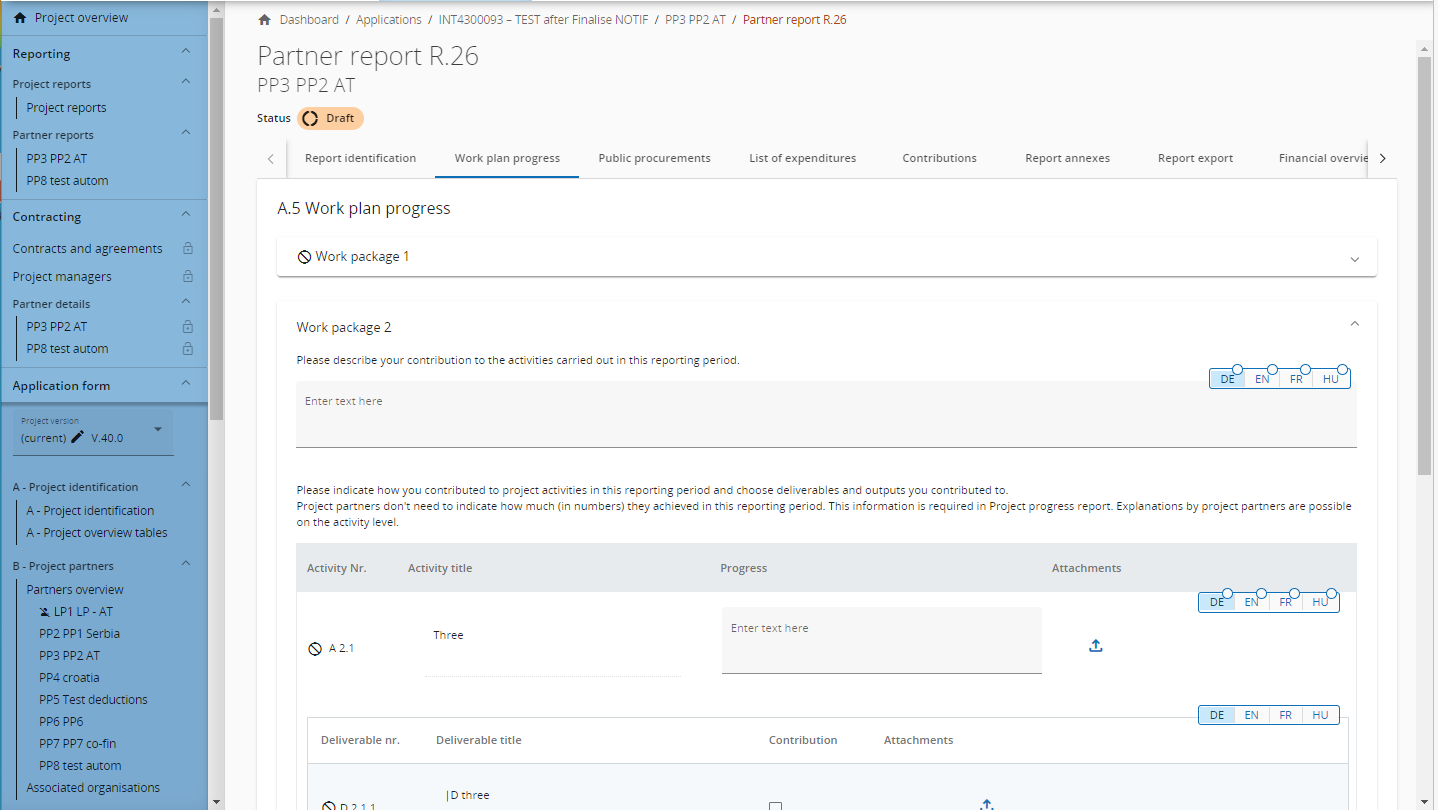Open the List of expenditures tab

click(x=802, y=158)
